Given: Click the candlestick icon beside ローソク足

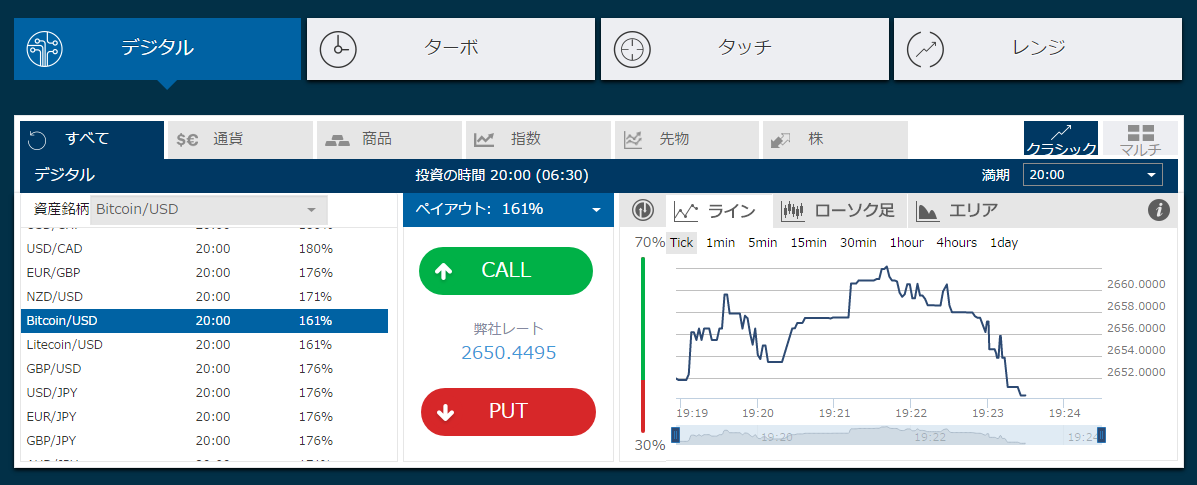Looking at the screenshot, I should coord(794,212).
